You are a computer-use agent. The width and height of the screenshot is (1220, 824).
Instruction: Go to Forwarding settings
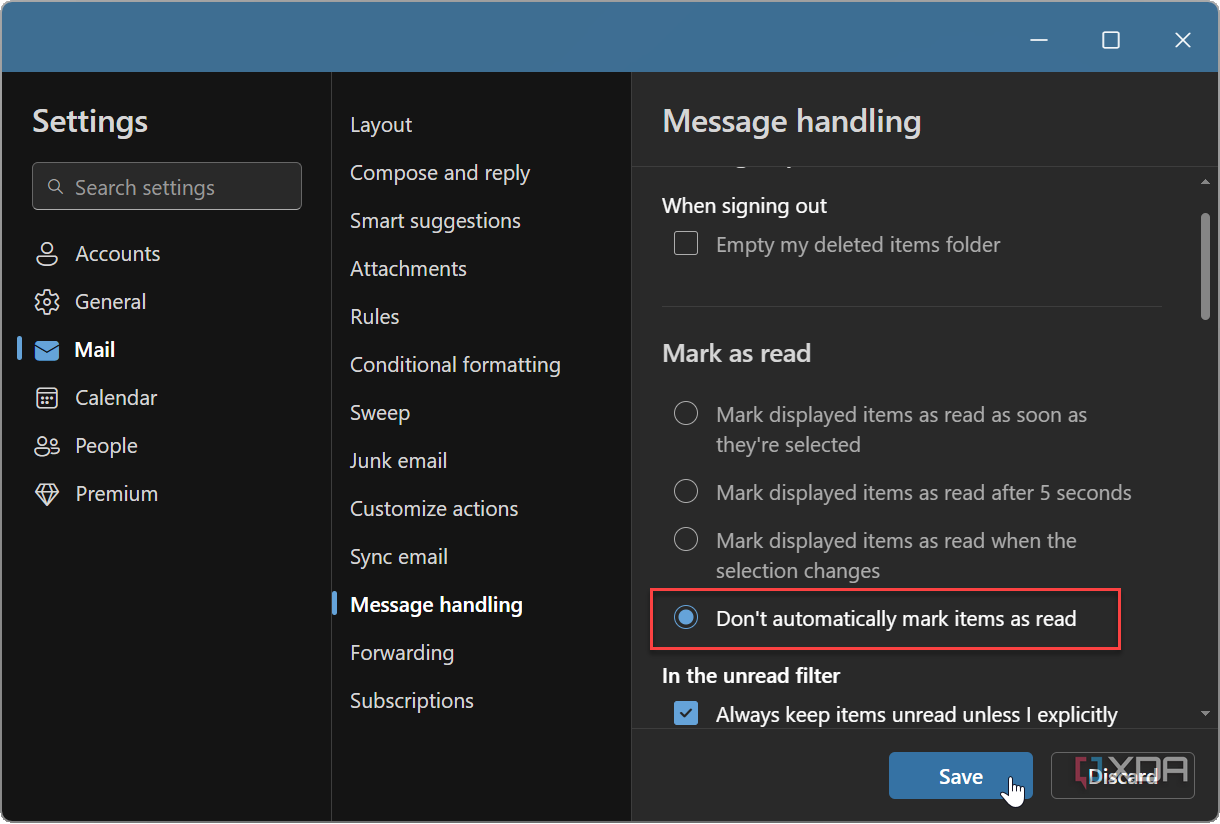402,652
